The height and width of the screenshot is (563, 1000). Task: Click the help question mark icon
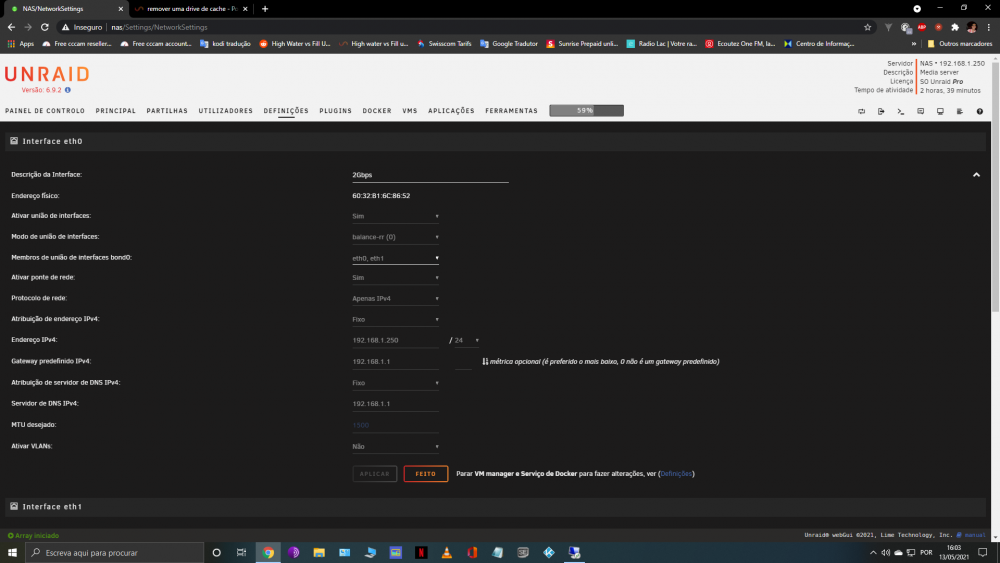pyautogui.click(x=980, y=111)
